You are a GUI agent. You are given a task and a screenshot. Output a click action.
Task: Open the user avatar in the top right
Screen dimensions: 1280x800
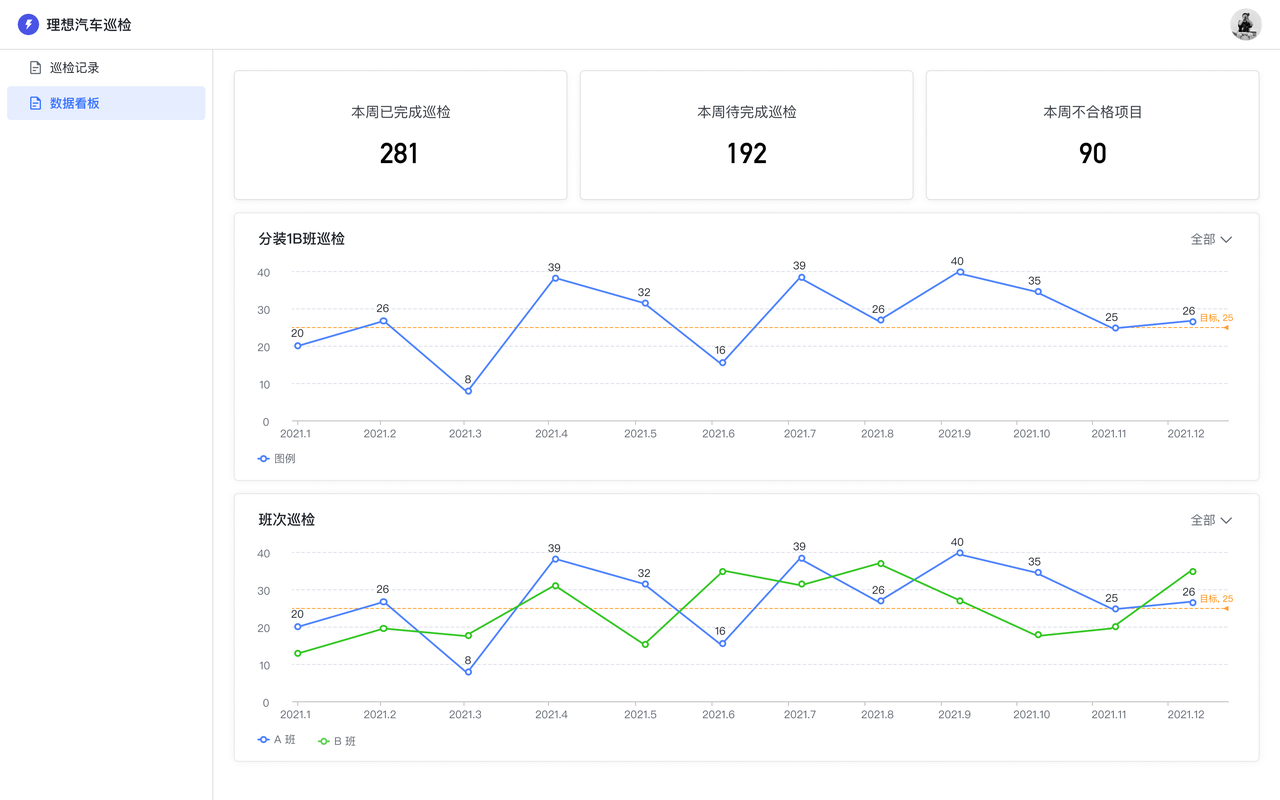tap(1245, 25)
